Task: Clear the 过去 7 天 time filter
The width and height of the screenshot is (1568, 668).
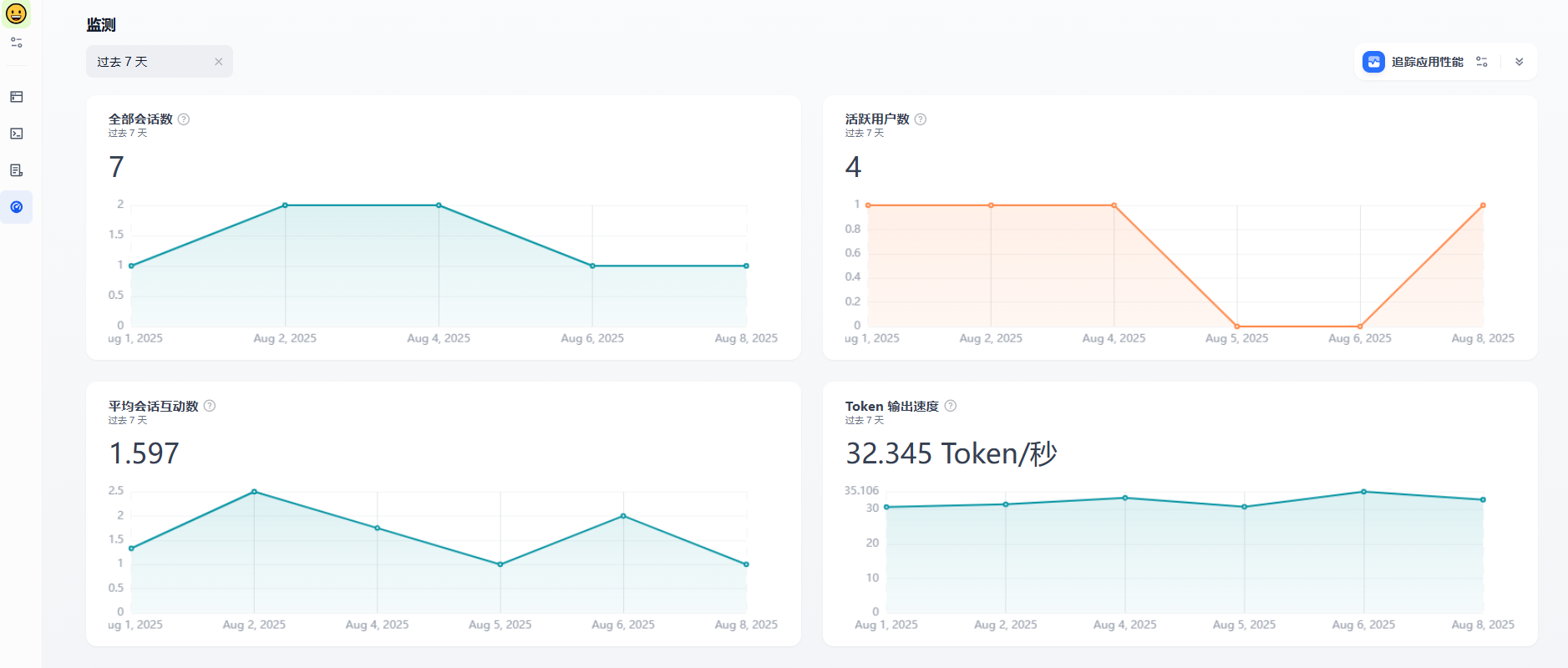Action: 218,62
